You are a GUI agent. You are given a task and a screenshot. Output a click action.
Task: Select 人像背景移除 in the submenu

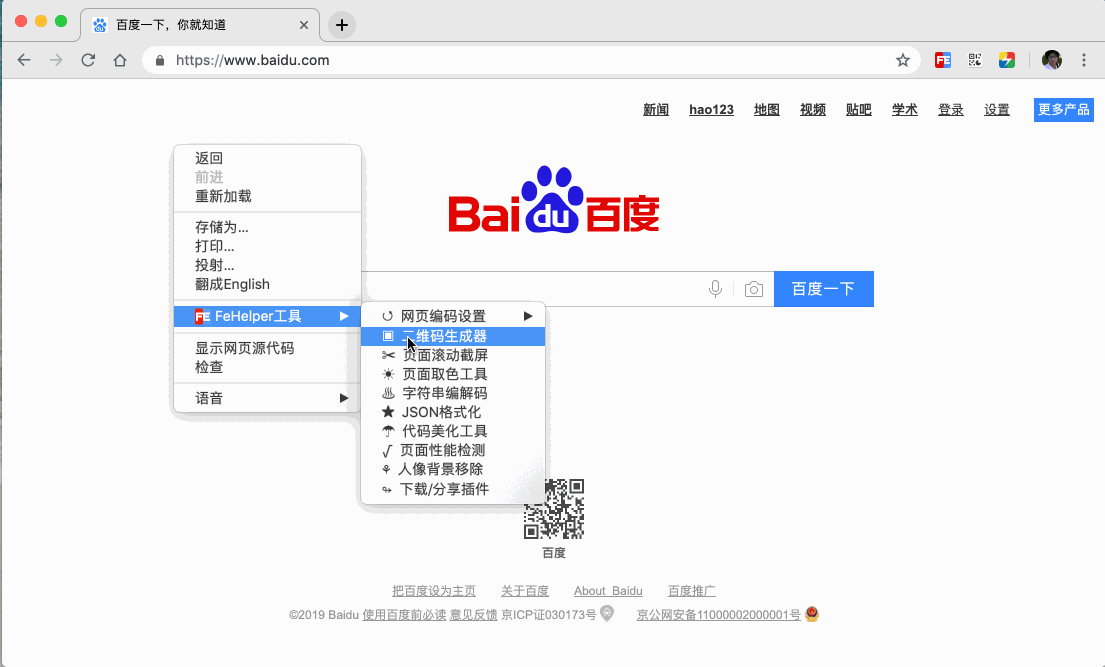point(453,469)
